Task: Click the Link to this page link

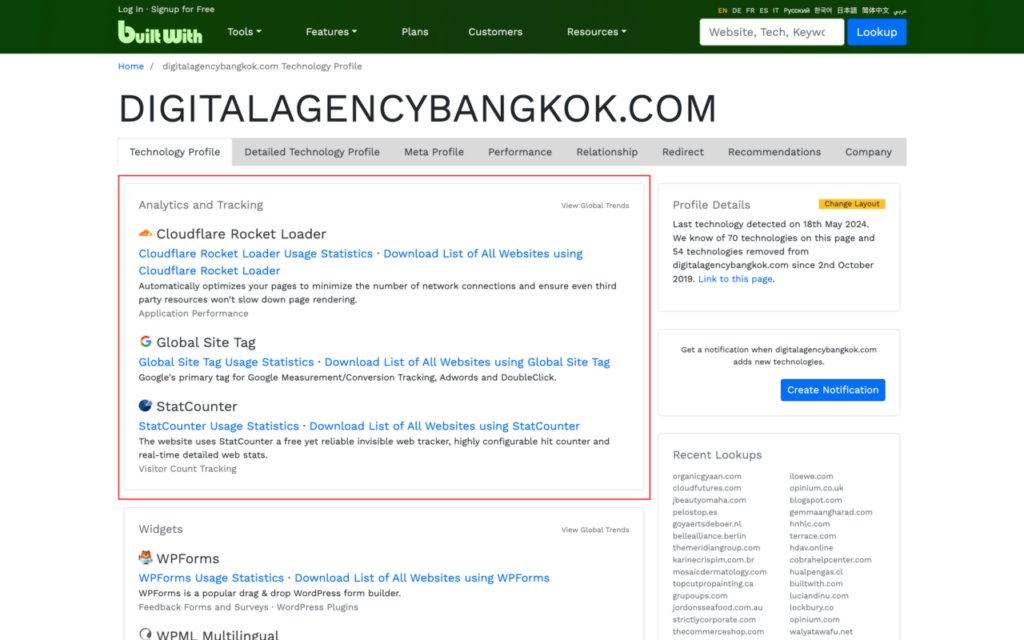Action: click(x=736, y=279)
